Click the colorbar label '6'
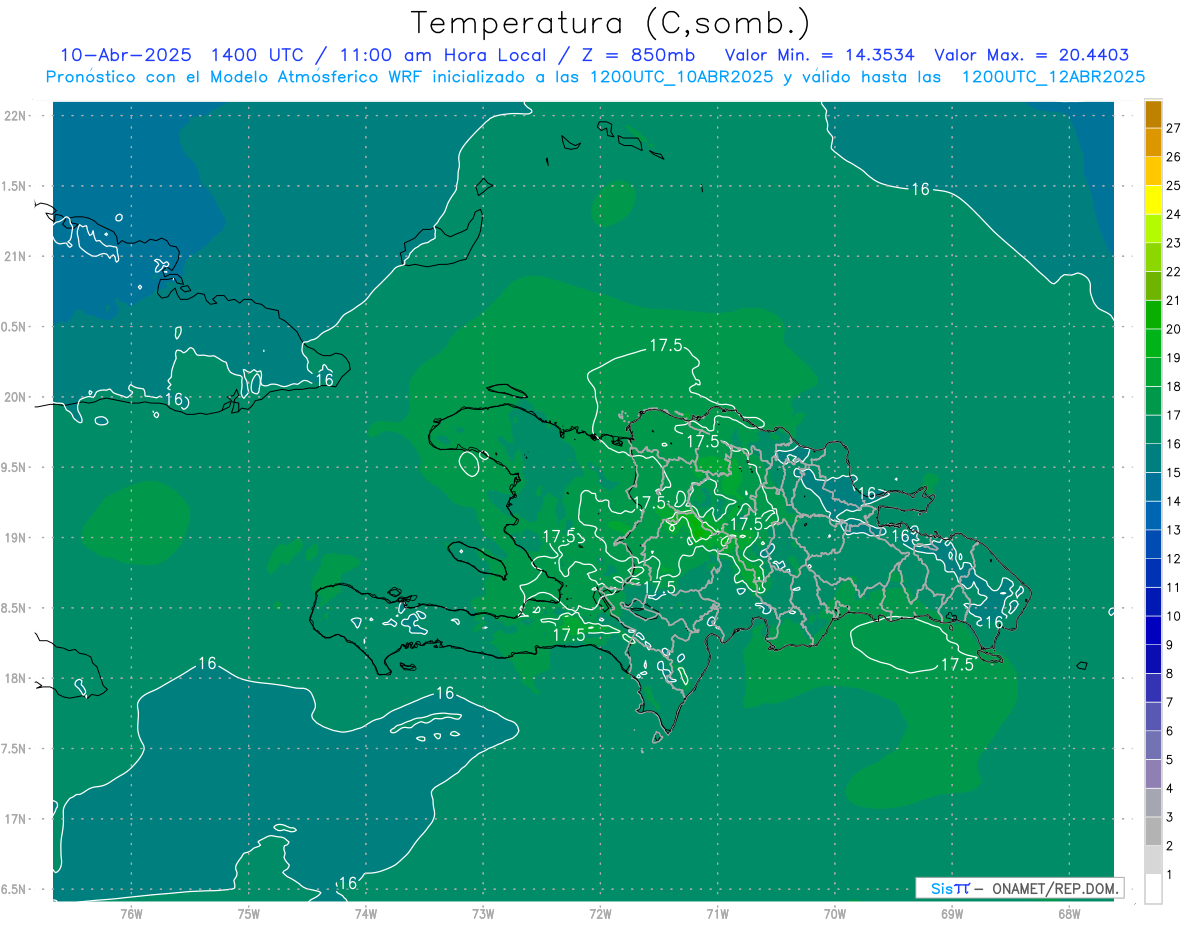The image size is (1200, 927). pyautogui.click(x=1170, y=731)
